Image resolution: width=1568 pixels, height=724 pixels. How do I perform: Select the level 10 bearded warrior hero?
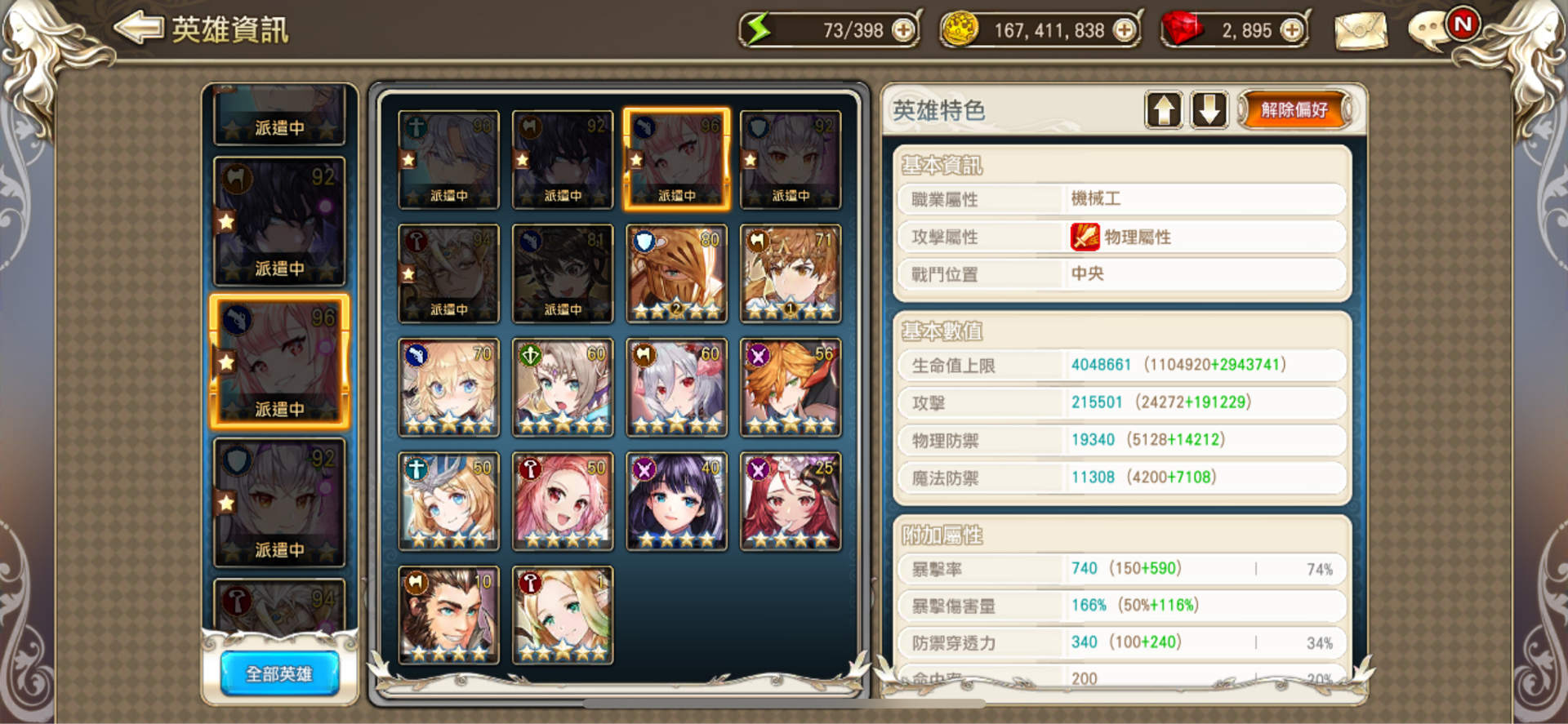point(448,615)
